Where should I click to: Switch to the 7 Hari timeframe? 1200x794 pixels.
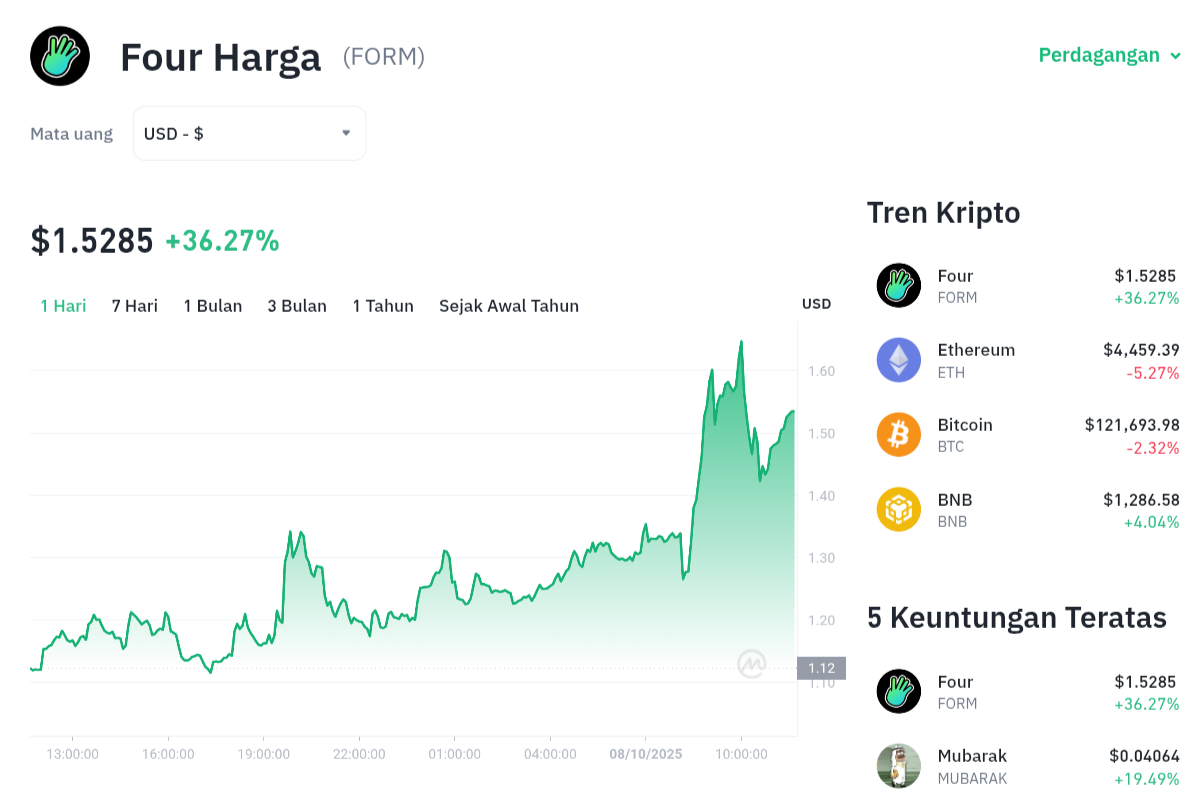[x=135, y=306]
